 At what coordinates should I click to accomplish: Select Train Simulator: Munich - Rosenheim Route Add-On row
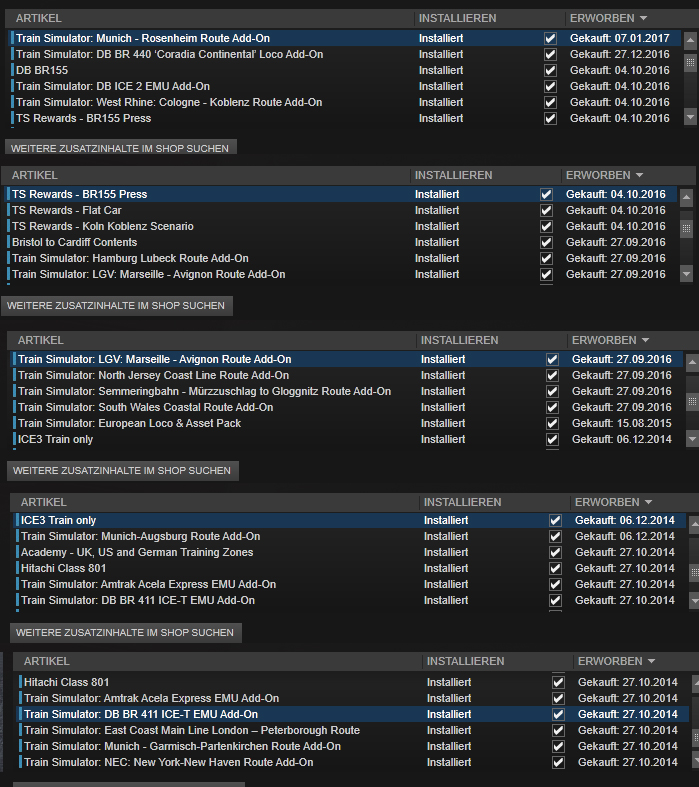click(x=345, y=38)
